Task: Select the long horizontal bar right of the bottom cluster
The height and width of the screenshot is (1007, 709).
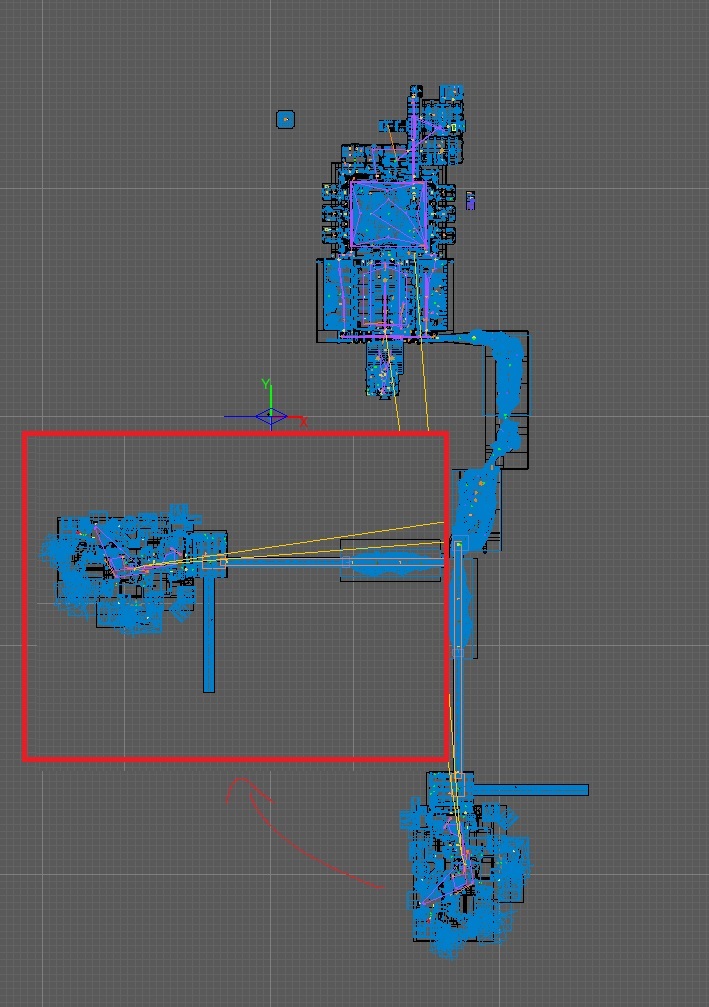Action: (x=530, y=790)
